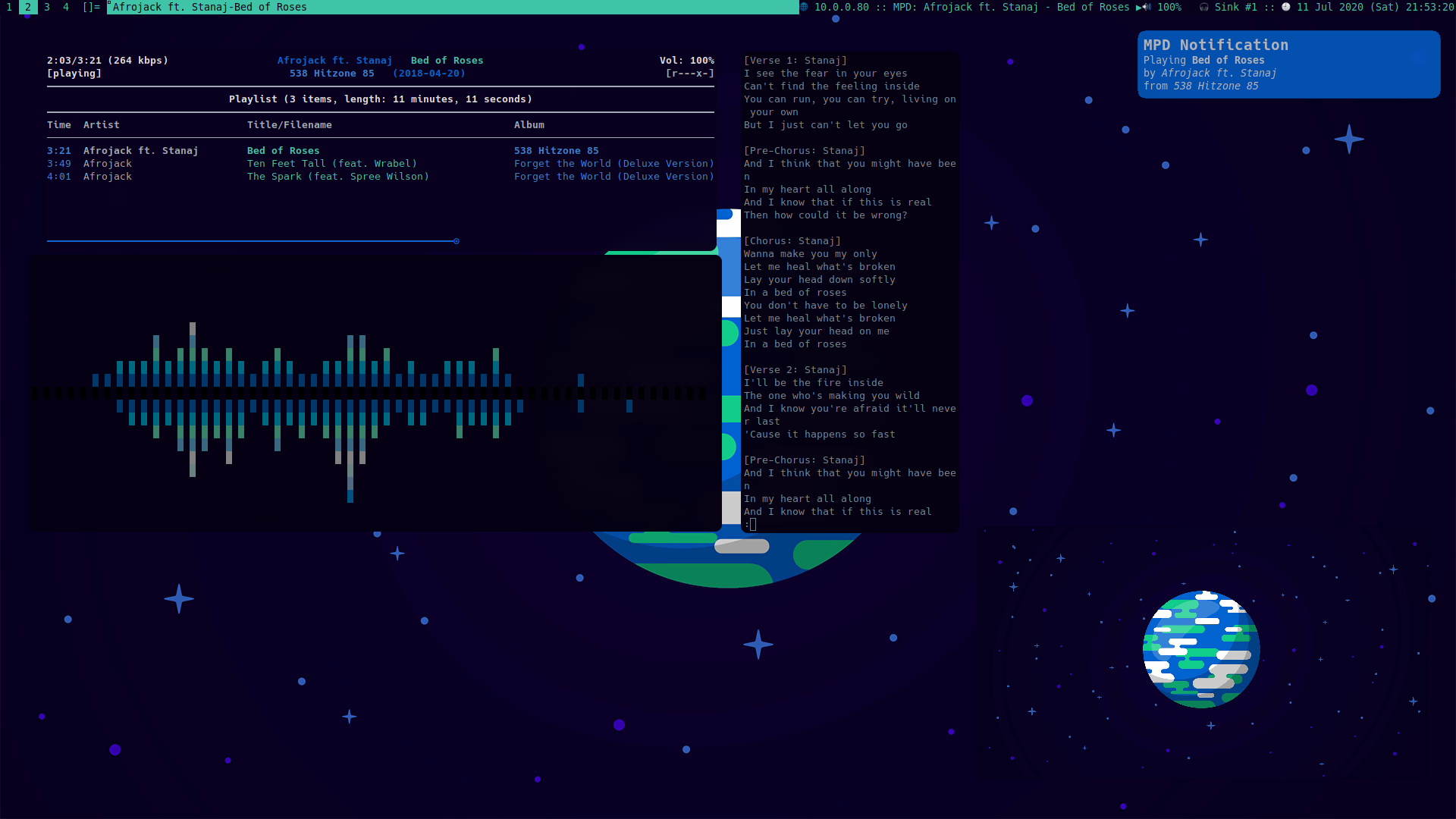Click the Album column header
This screenshot has width=1456, height=819.
click(529, 124)
